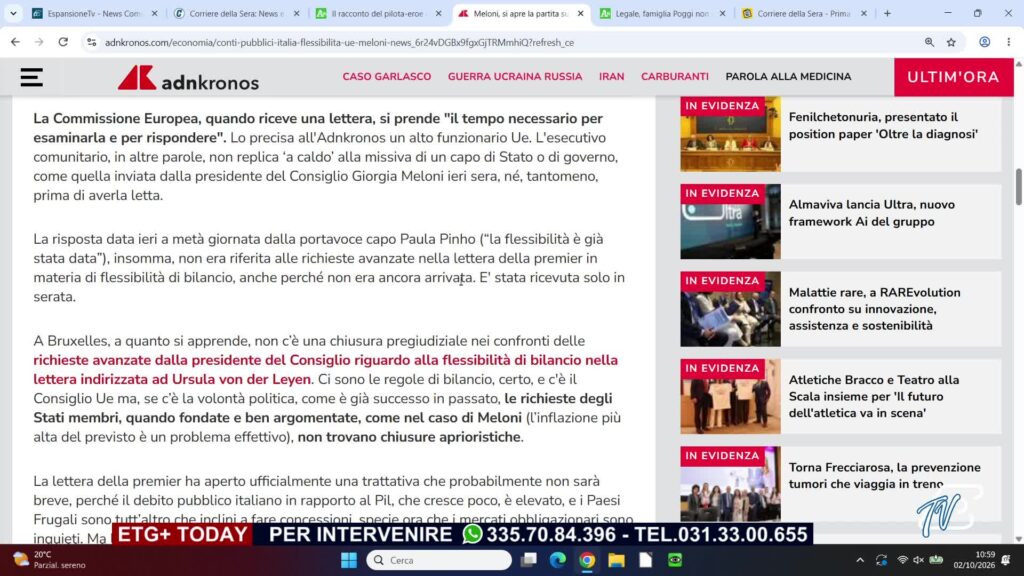View site information icon in address bar
Image resolution: width=1024 pixels, height=576 pixels.
(x=91, y=42)
